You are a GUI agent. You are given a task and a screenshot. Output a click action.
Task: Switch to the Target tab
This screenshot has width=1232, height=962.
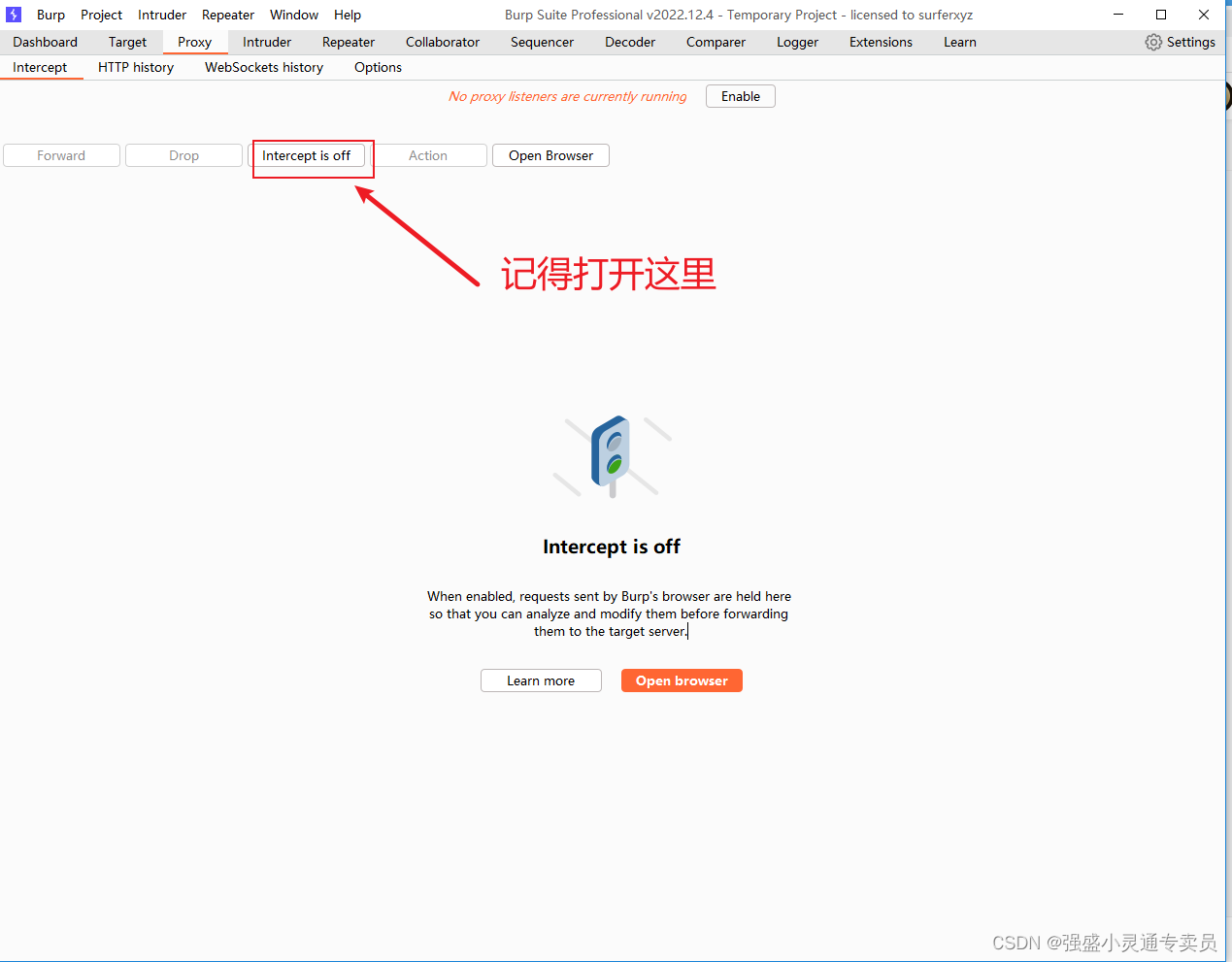click(x=127, y=42)
